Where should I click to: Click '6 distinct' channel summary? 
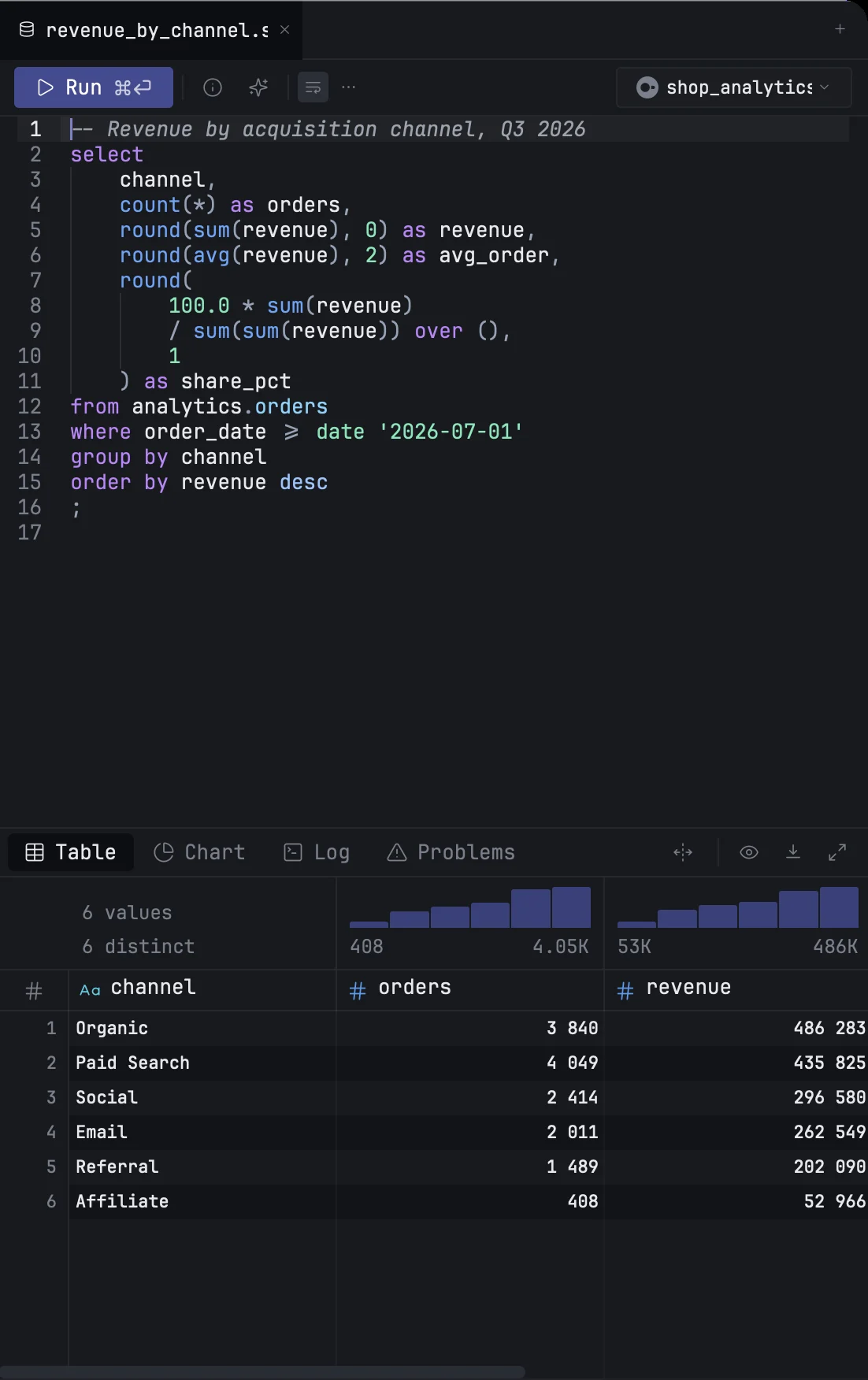click(x=138, y=946)
